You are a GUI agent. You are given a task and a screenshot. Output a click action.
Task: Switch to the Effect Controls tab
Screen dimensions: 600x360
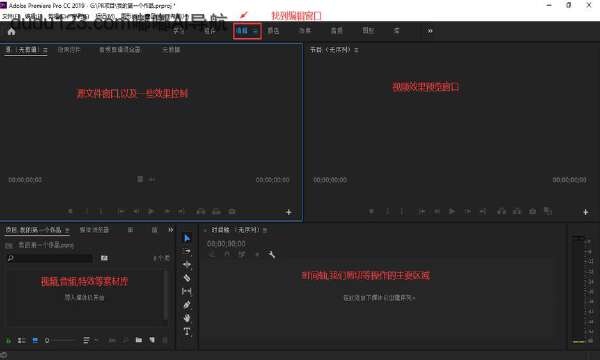69,50
